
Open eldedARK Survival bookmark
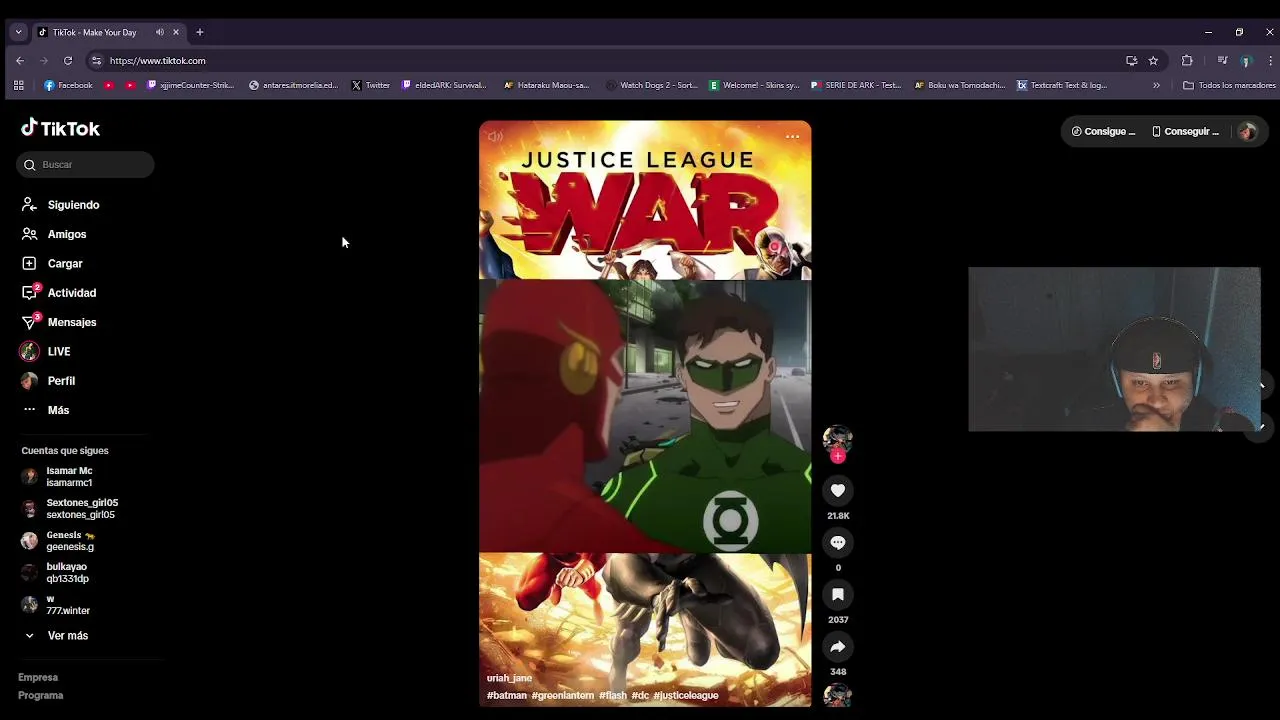tap(444, 86)
